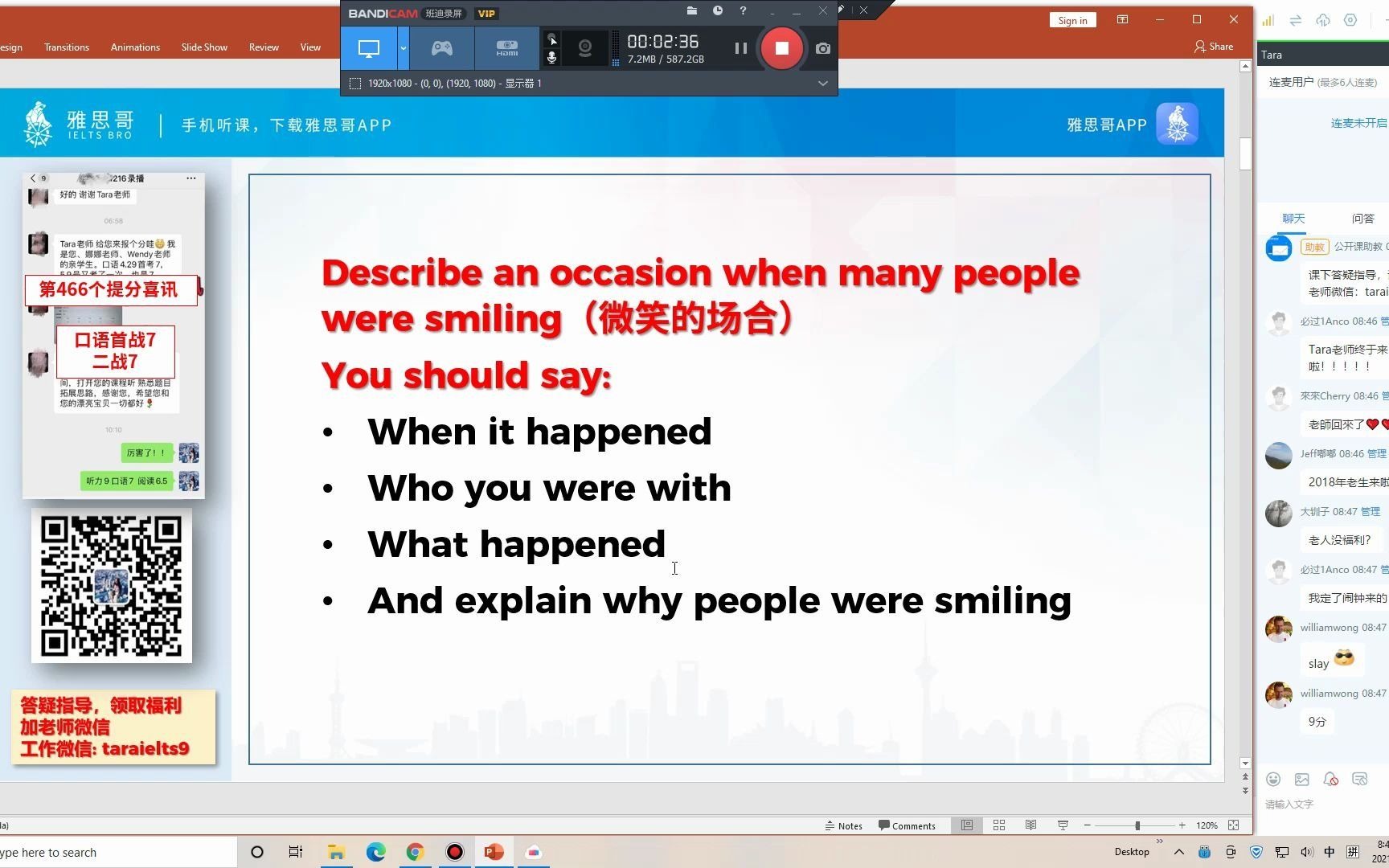This screenshot has height=868, width=1389.
Task: Open live panel settings hexagon icon
Action: pos(1350,21)
